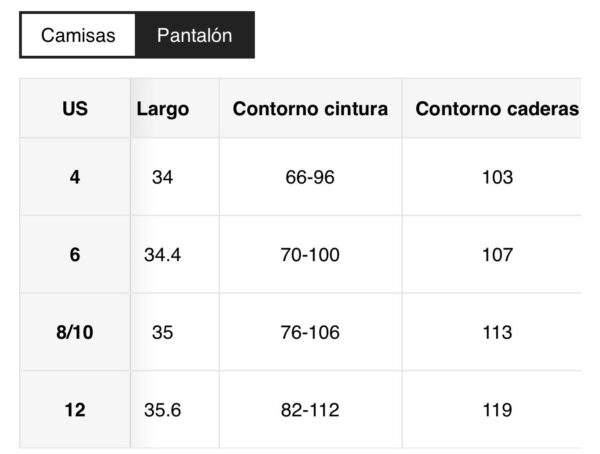Image resolution: width=600 pixels, height=454 pixels.
Task: Select the US size 4 row label
Action: [75, 178]
